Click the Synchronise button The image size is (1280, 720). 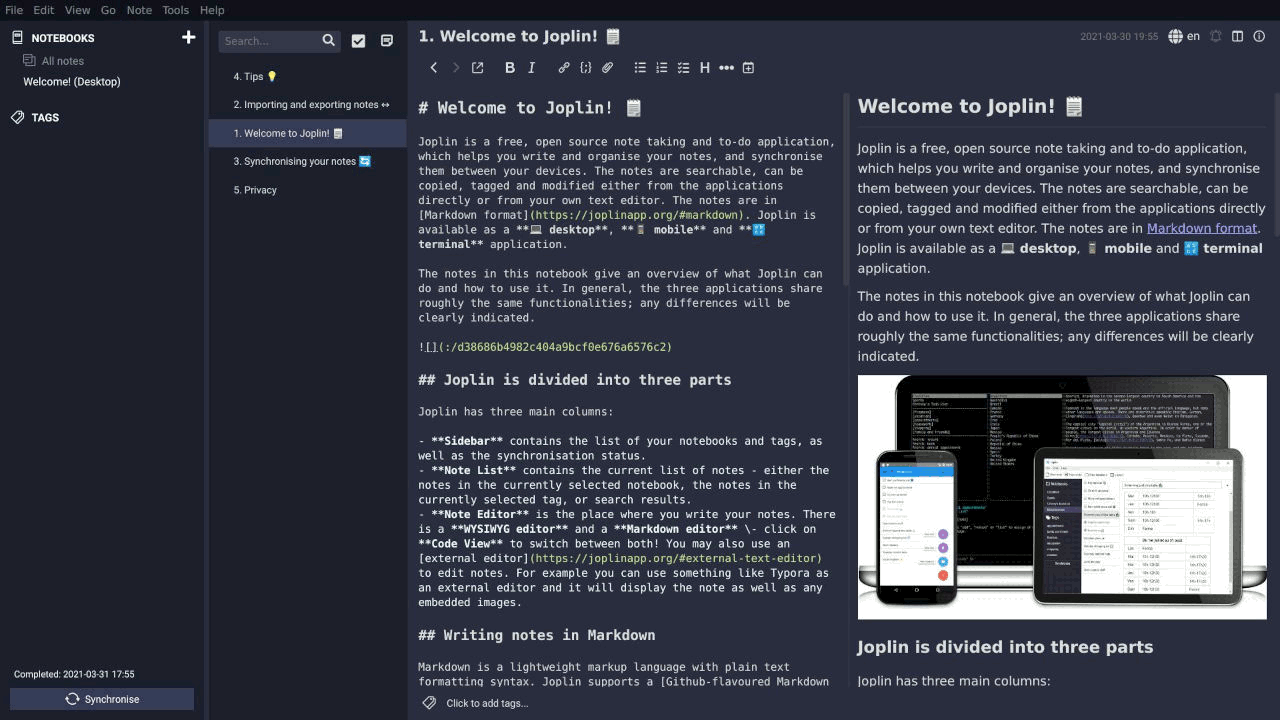102,699
